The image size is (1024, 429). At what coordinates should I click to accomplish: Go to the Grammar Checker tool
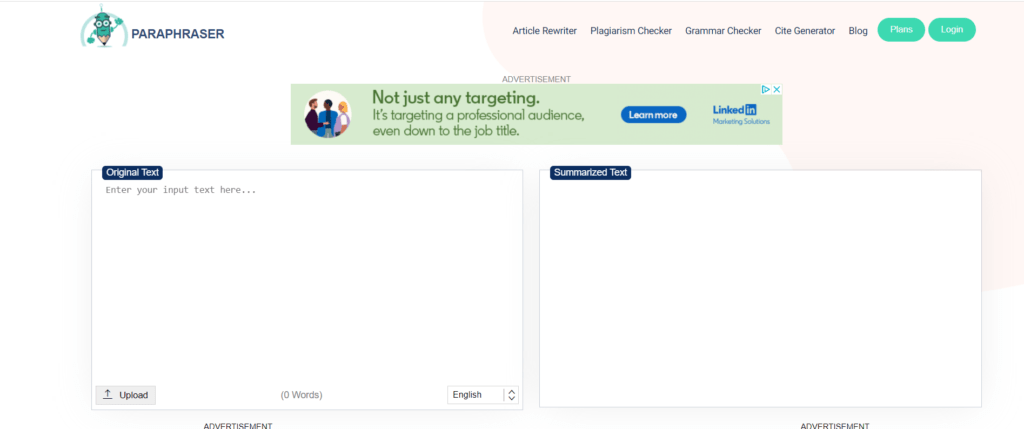click(x=723, y=31)
